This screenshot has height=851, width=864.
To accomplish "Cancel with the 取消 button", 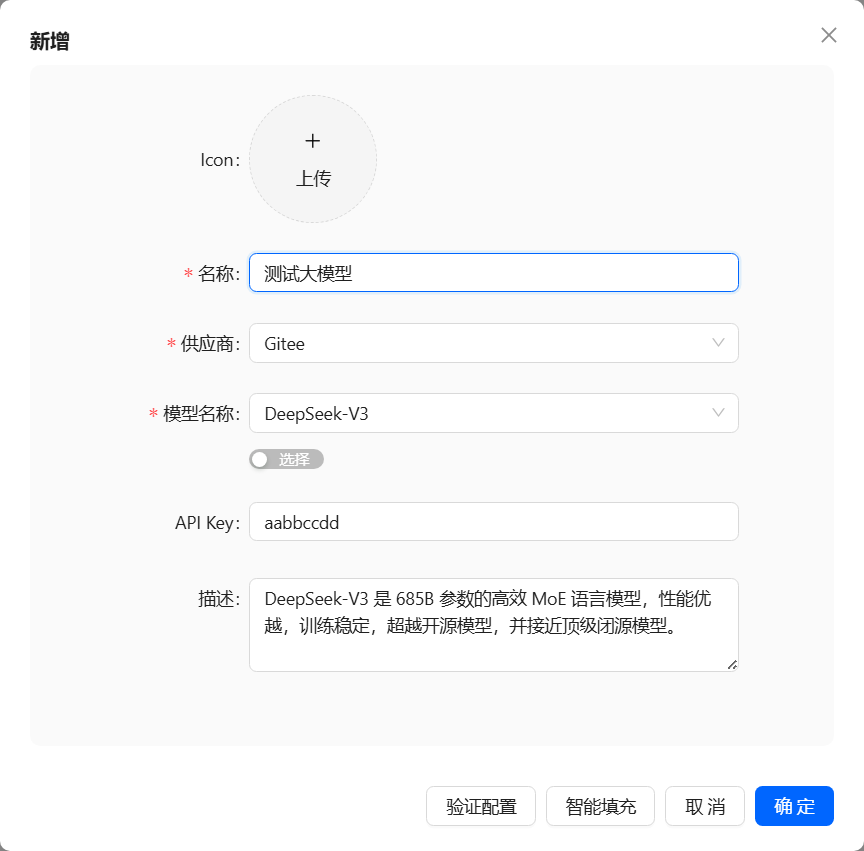I will (705, 806).
